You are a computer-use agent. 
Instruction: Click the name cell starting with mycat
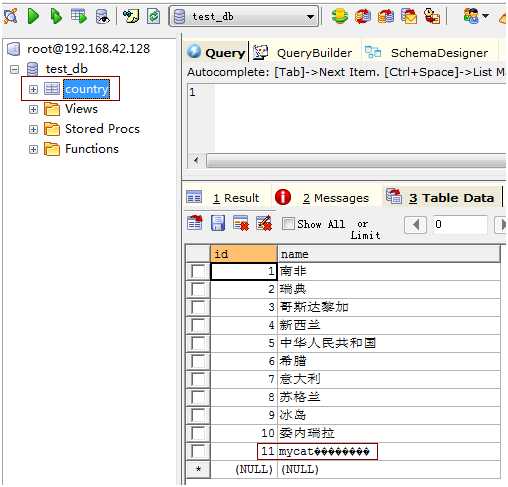(x=389, y=451)
